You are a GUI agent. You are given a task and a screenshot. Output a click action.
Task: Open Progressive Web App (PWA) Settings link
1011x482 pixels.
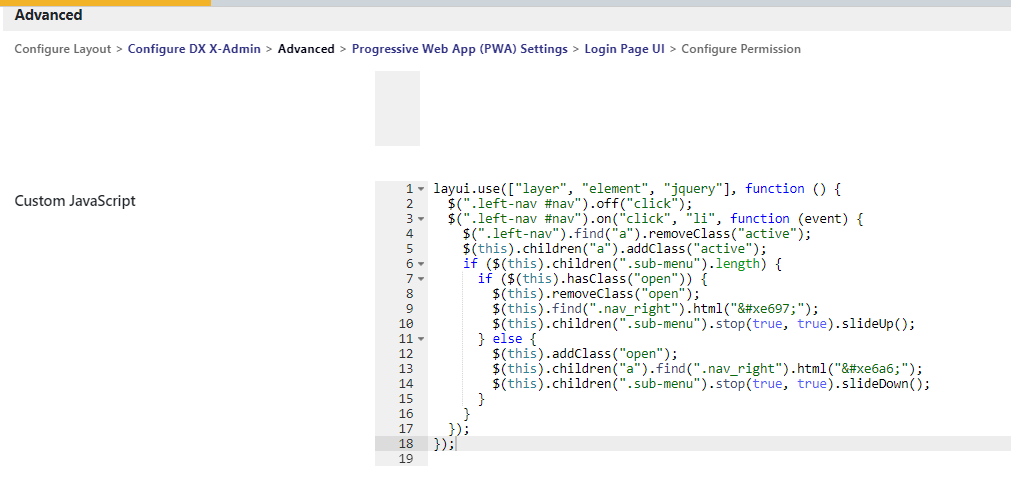coord(460,49)
